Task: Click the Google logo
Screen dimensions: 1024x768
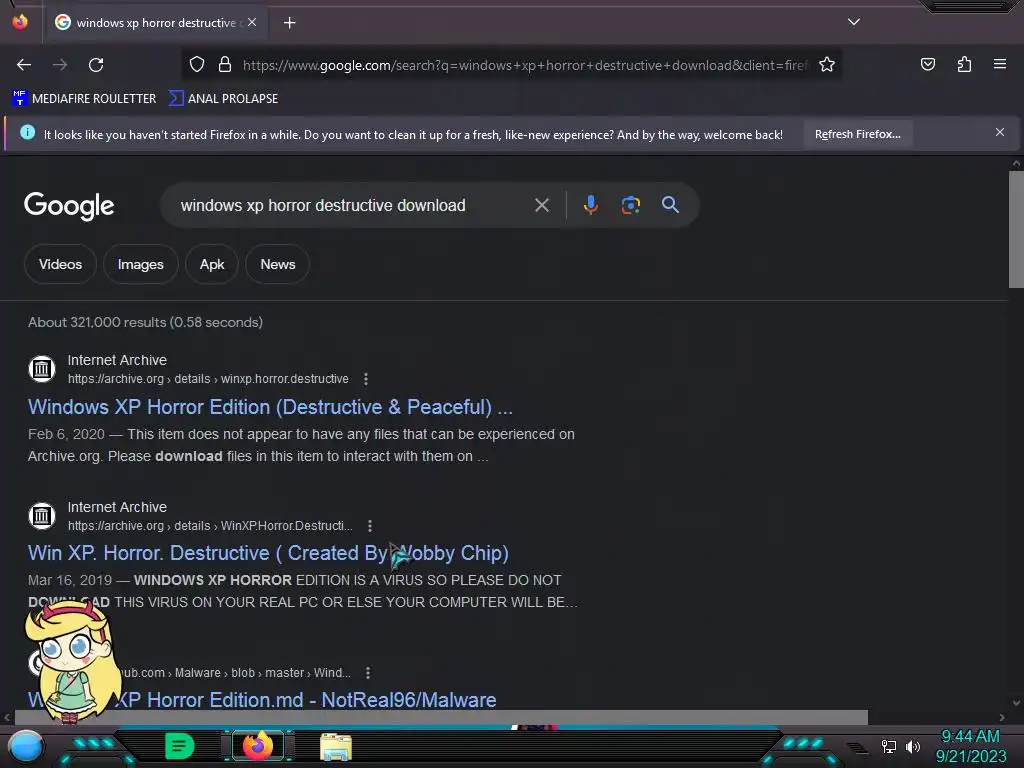Action: coord(69,206)
